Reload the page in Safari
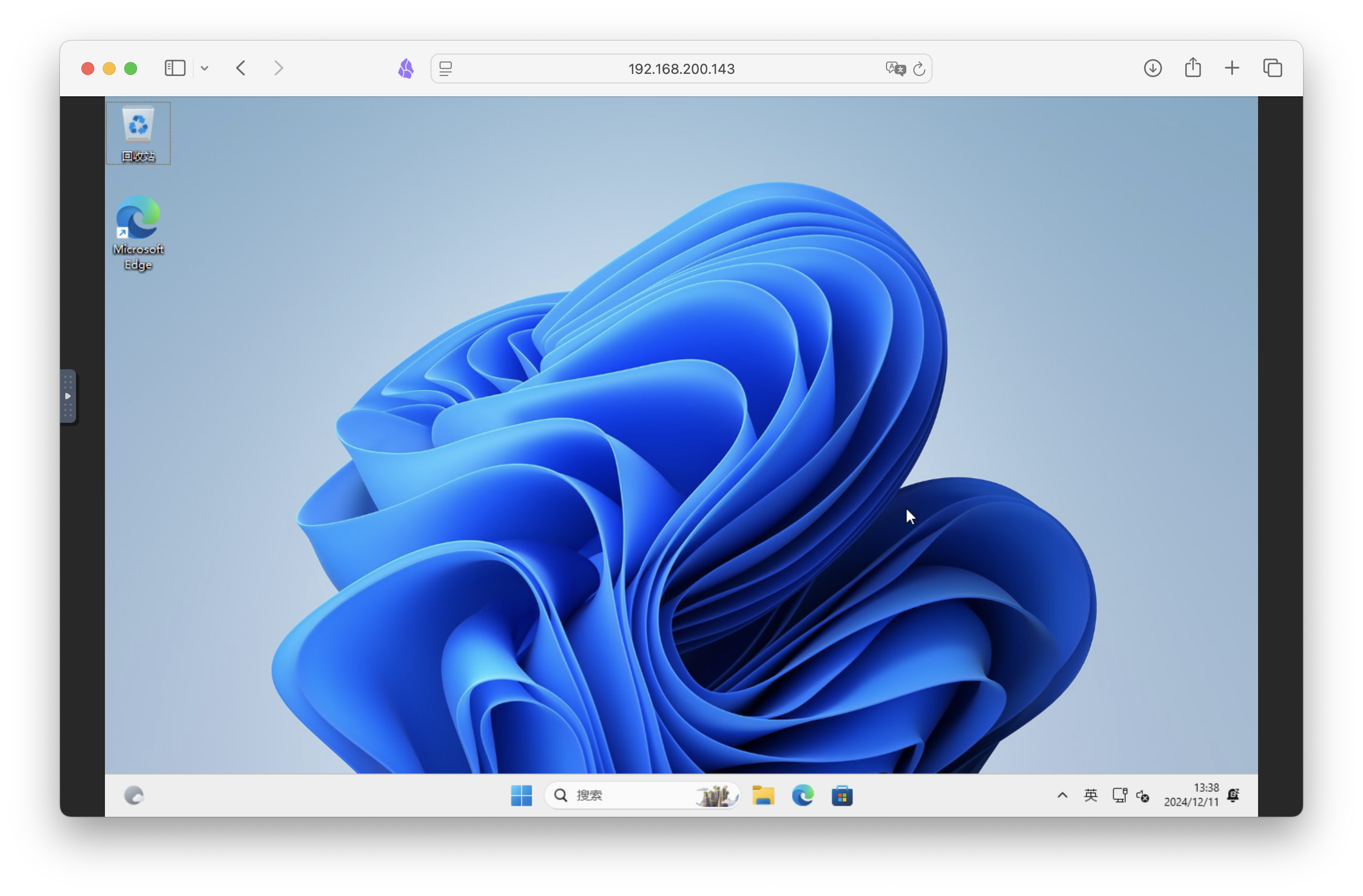 919,69
